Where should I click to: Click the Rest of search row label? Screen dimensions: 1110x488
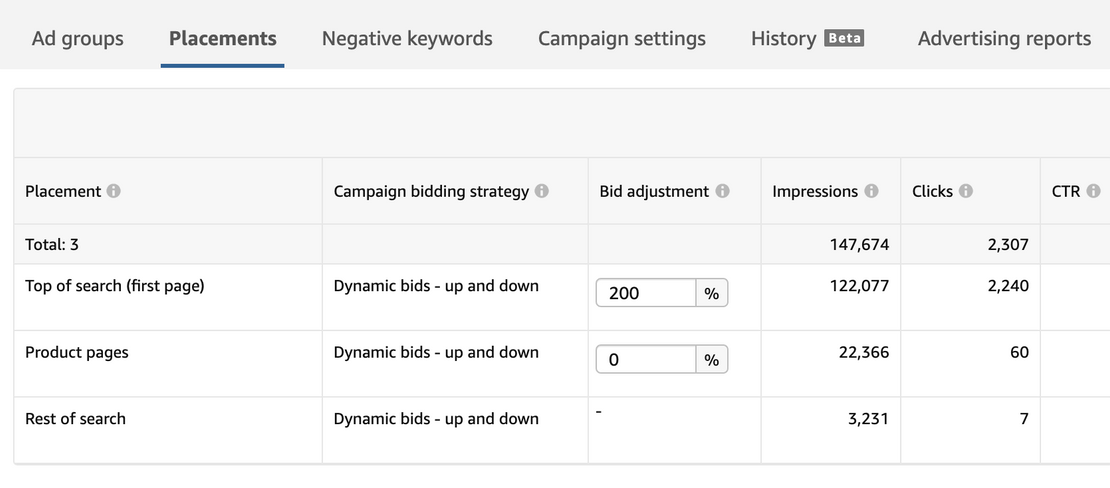click(x=75, y=419)
